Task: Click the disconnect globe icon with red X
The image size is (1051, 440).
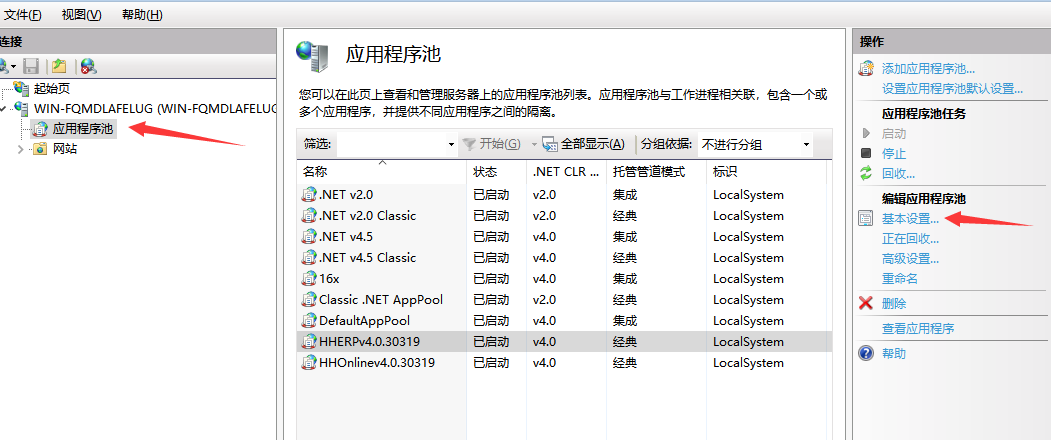Action: (89, 66)
